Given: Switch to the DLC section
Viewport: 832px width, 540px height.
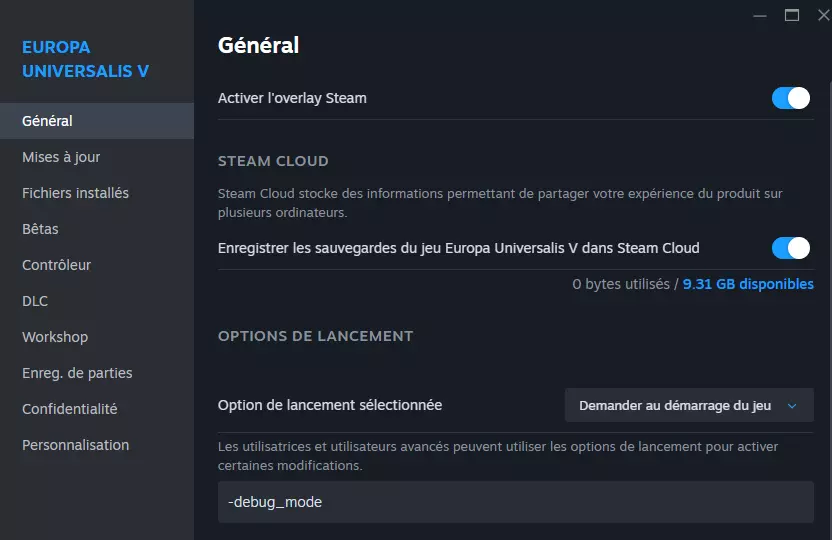Looking at the screenshot, I should click(x=35, y=301).
